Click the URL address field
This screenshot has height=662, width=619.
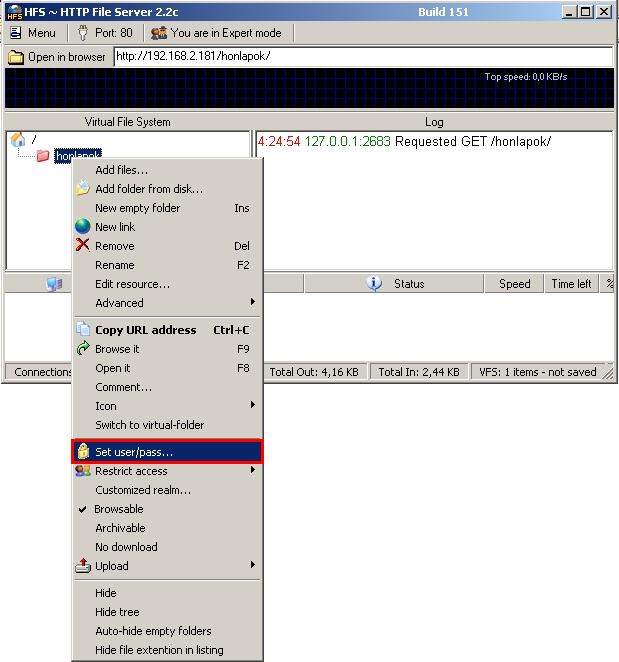tap(363, 56)
